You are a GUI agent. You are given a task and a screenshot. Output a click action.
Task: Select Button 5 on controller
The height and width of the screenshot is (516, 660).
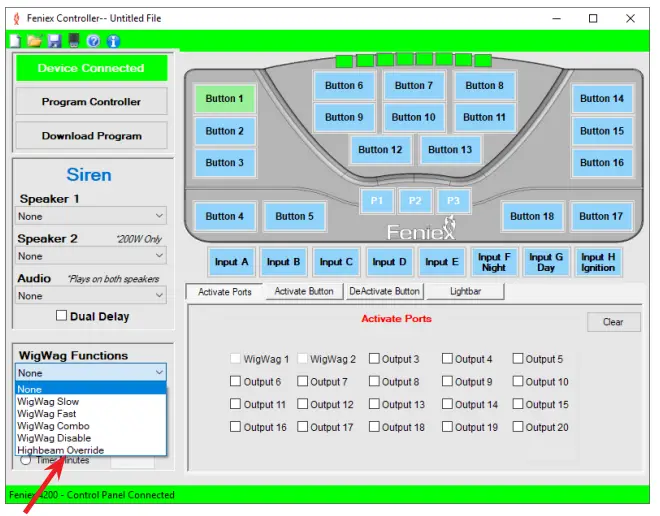[x=295, y=216]
